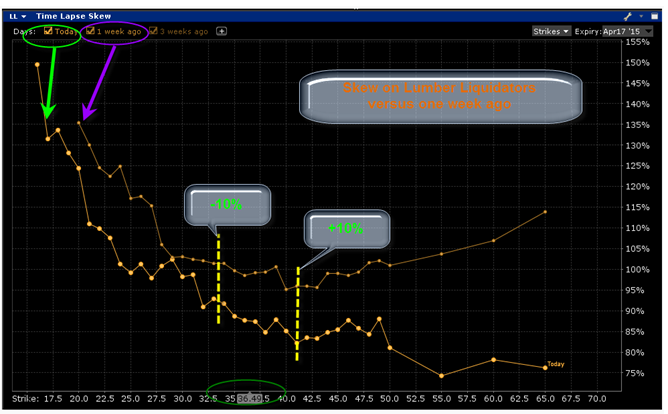The width and height of the screenshot is (668, 414).
Task: Click the 30.0 strike axis label
Action: [x=182, y=399]
